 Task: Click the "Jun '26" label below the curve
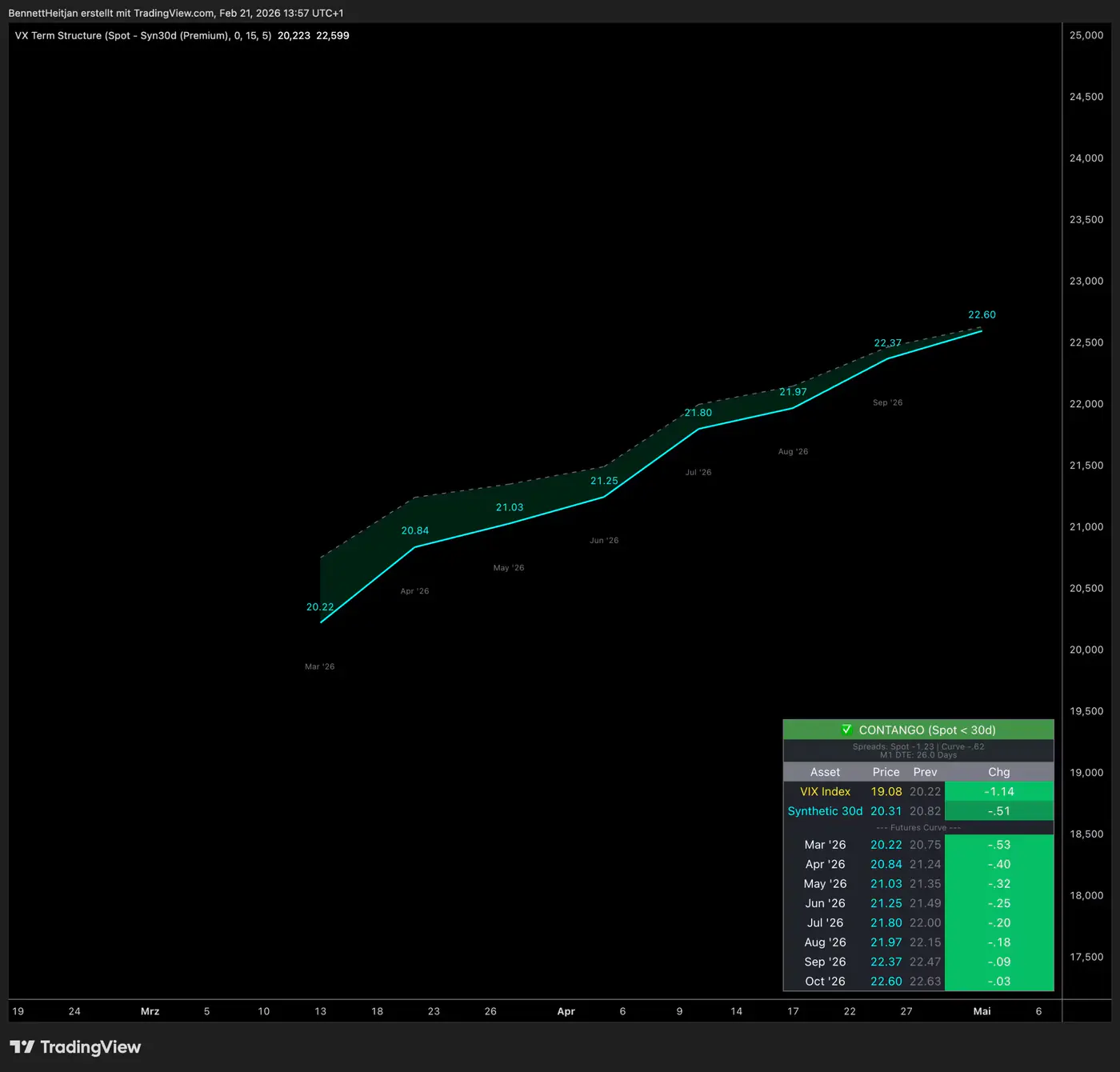604,541
